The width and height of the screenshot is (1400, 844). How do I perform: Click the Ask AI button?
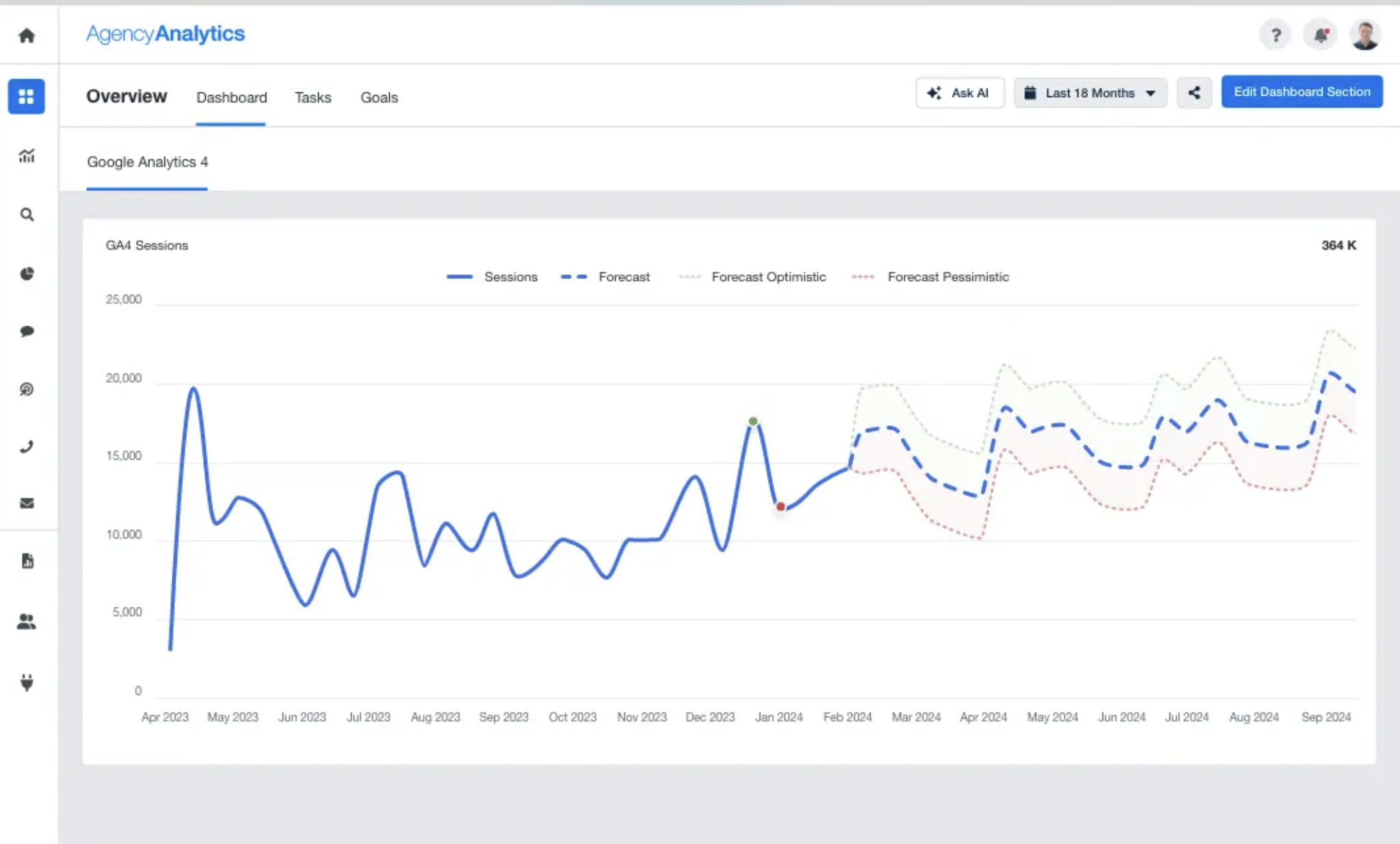point(960,92)
